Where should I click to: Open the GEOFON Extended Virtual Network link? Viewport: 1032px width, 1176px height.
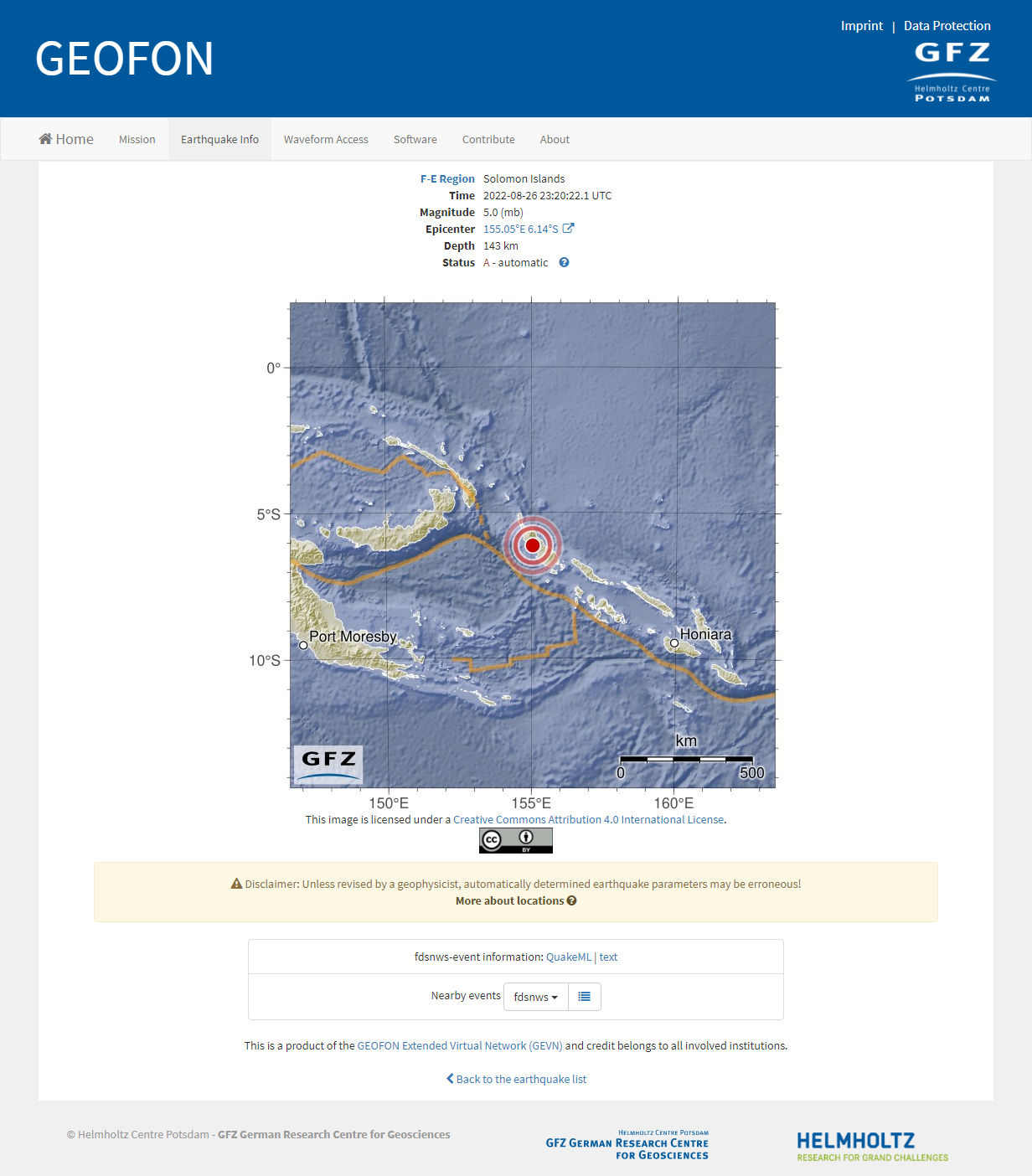[459, 1045]
